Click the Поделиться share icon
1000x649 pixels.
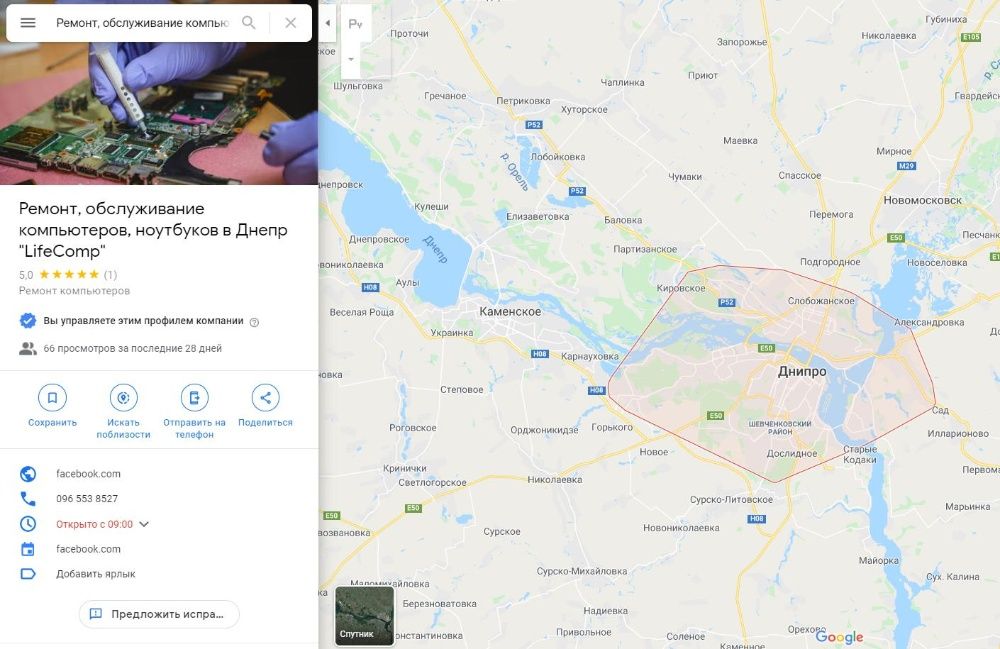(x=265, y=398)
